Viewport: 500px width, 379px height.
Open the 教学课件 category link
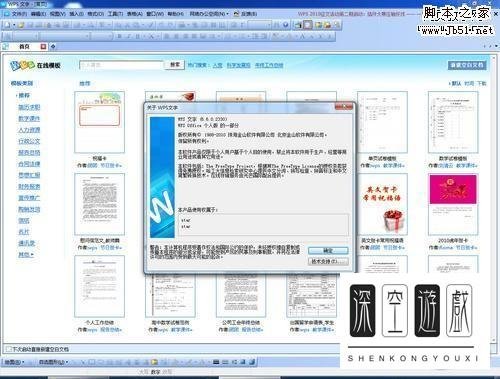point(29,118)
